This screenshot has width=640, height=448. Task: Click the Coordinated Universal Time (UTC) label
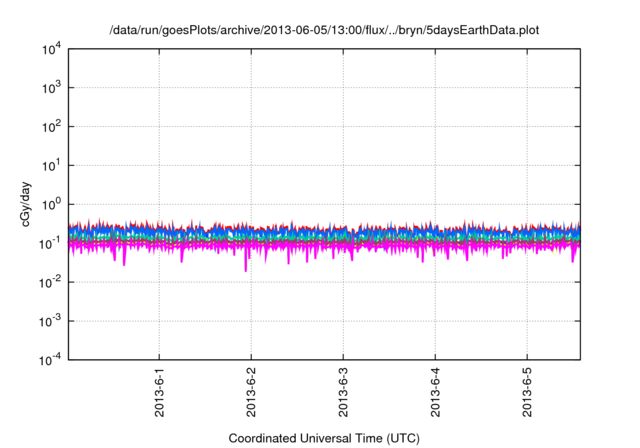pos(324,438)
